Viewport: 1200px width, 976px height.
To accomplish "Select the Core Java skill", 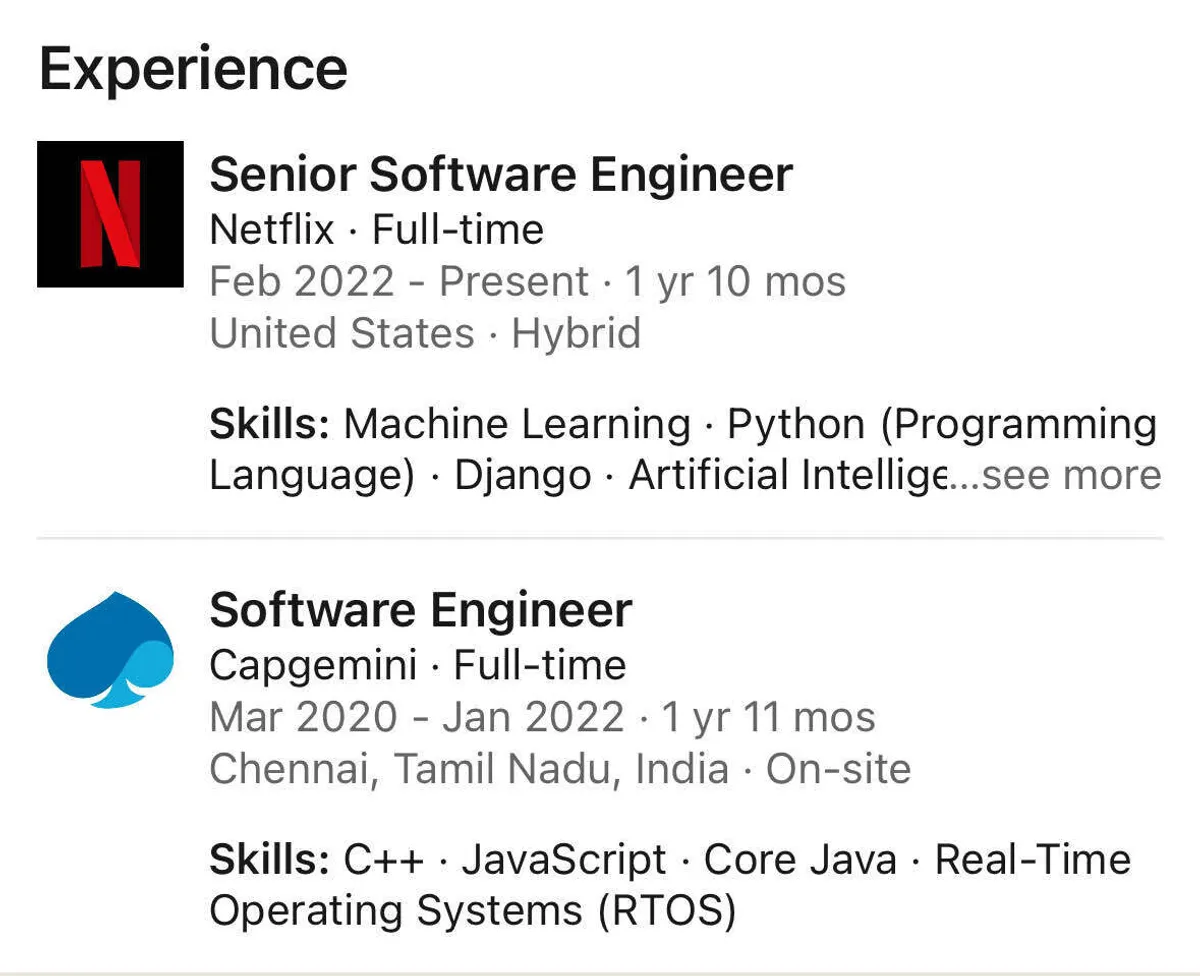I will coord(800,860).
